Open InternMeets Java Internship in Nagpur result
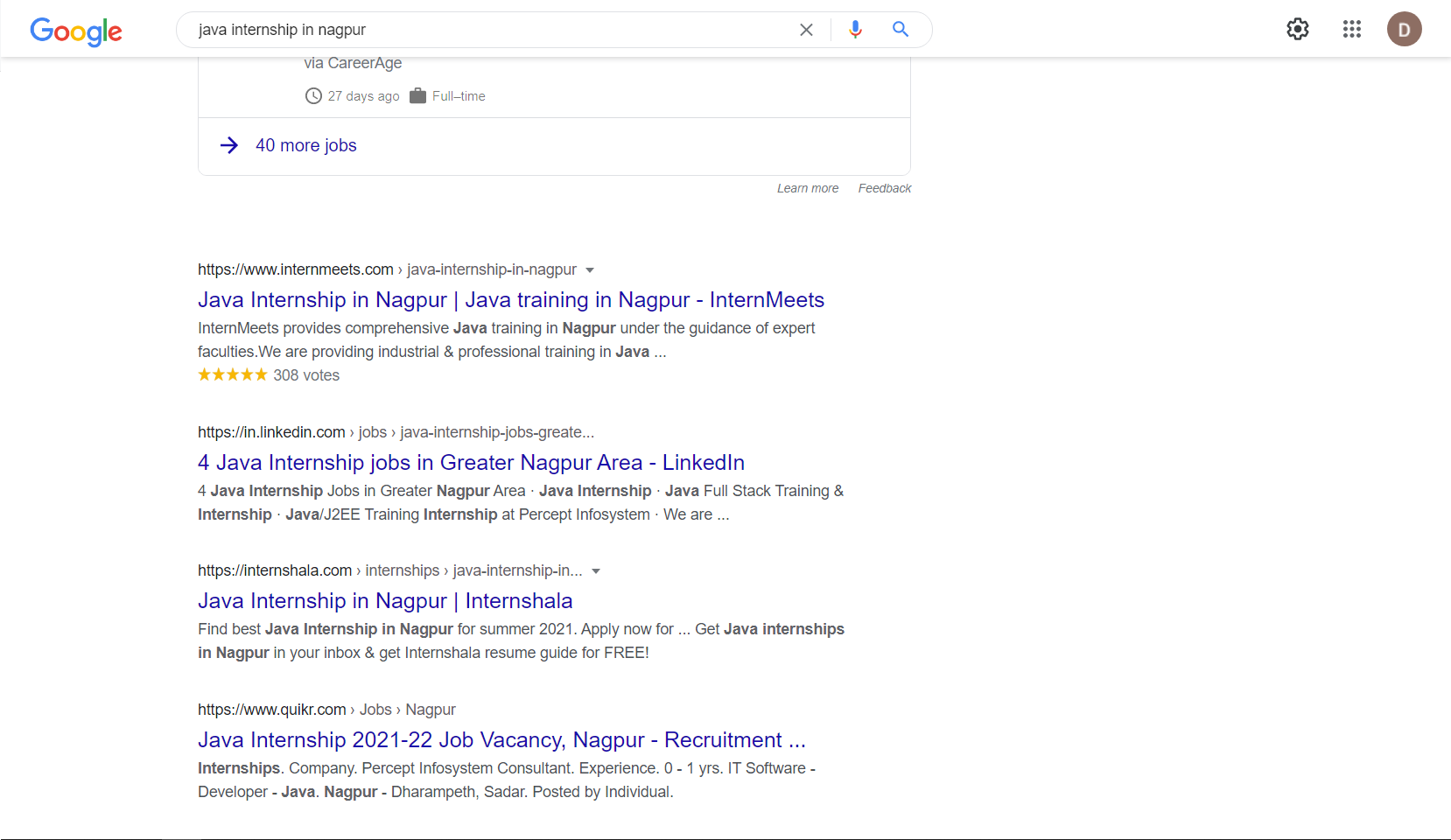 click(x=511, y=300)
